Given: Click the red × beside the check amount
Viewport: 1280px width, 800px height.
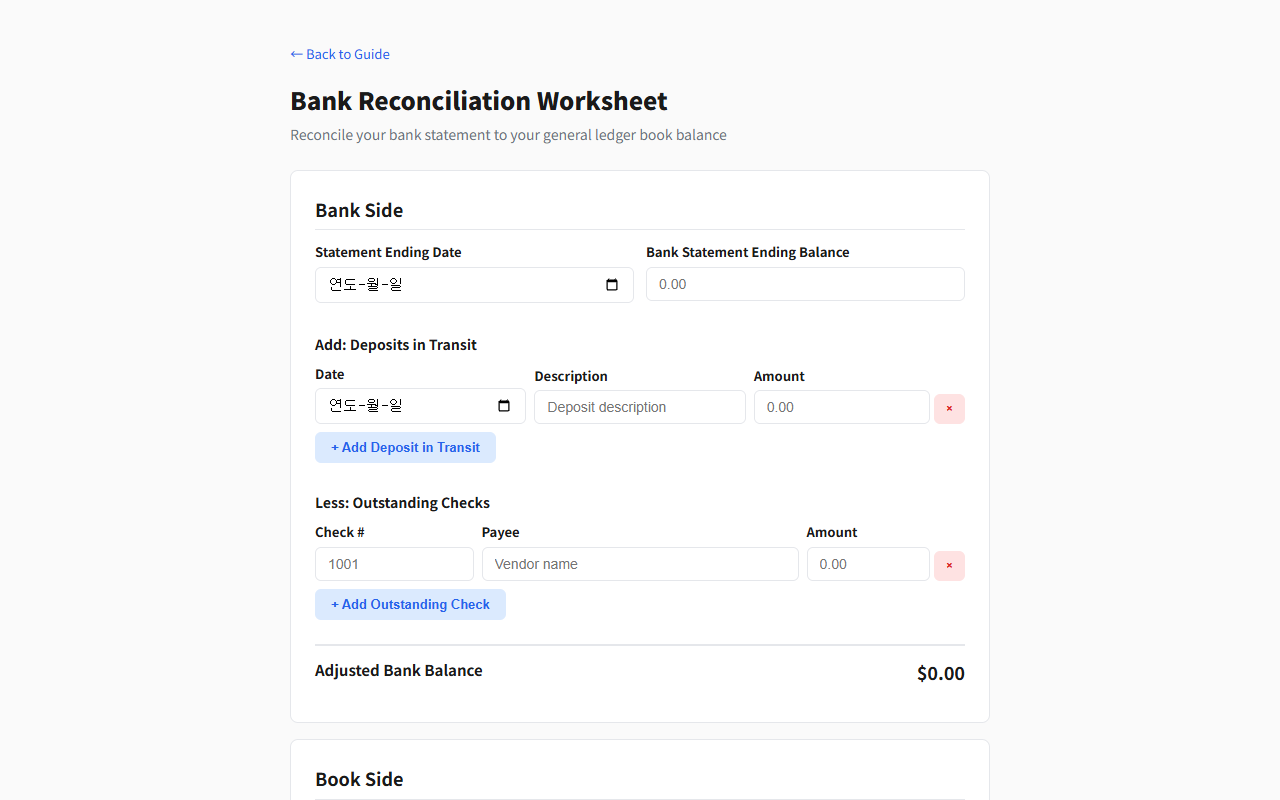Looking at the screenshot, I should (x=948, y=565).
